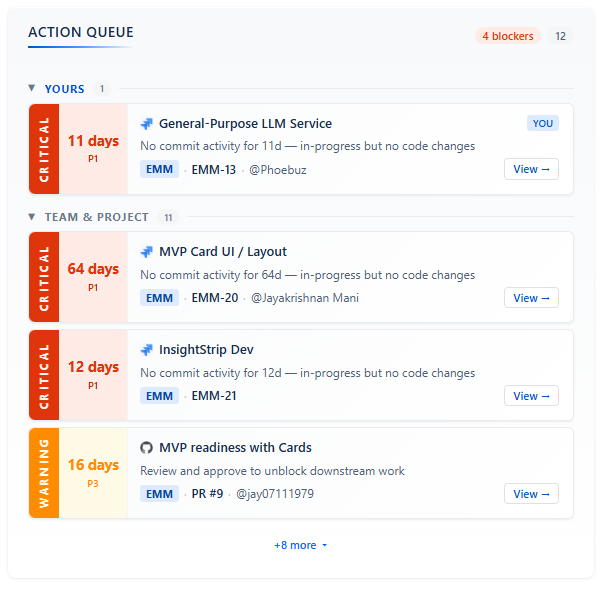Click Jira icon beside MVP Card UI / Layout
Image resolution: width=607 pixels, height=595 pixels.
coord(146,252)
